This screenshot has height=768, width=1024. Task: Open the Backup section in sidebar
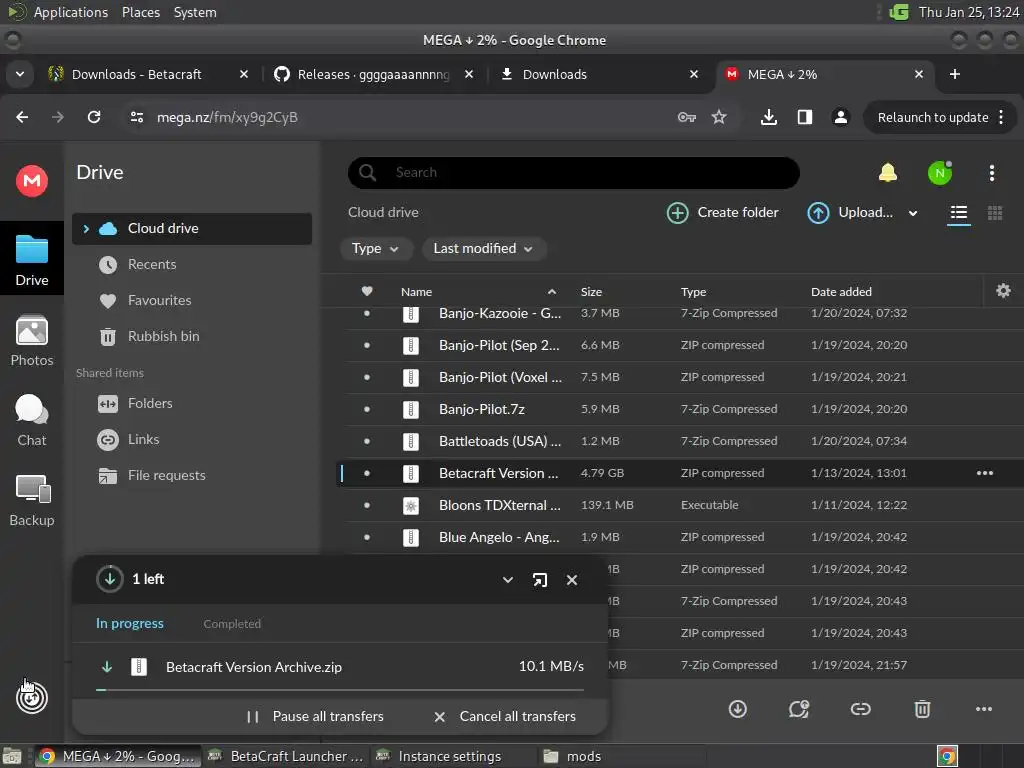32,501
